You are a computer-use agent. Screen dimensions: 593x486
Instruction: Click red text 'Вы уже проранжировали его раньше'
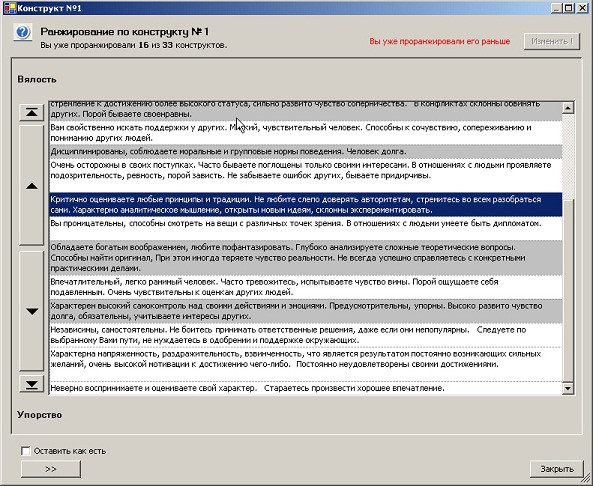pos(439,41)
